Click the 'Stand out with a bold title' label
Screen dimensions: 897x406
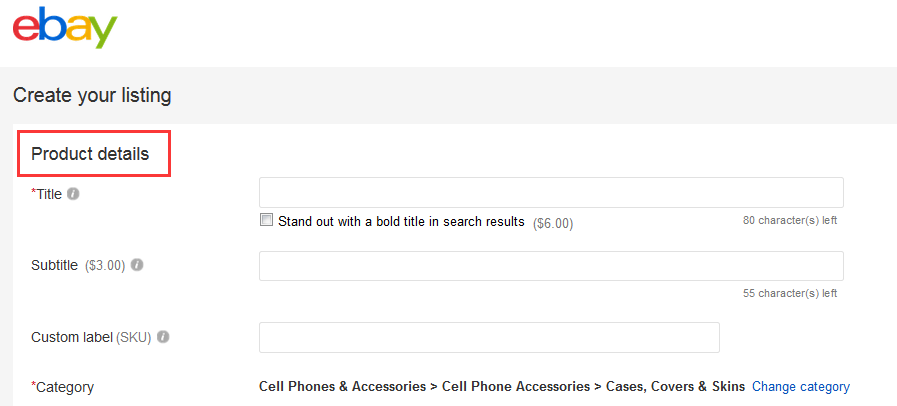(400, 221)
